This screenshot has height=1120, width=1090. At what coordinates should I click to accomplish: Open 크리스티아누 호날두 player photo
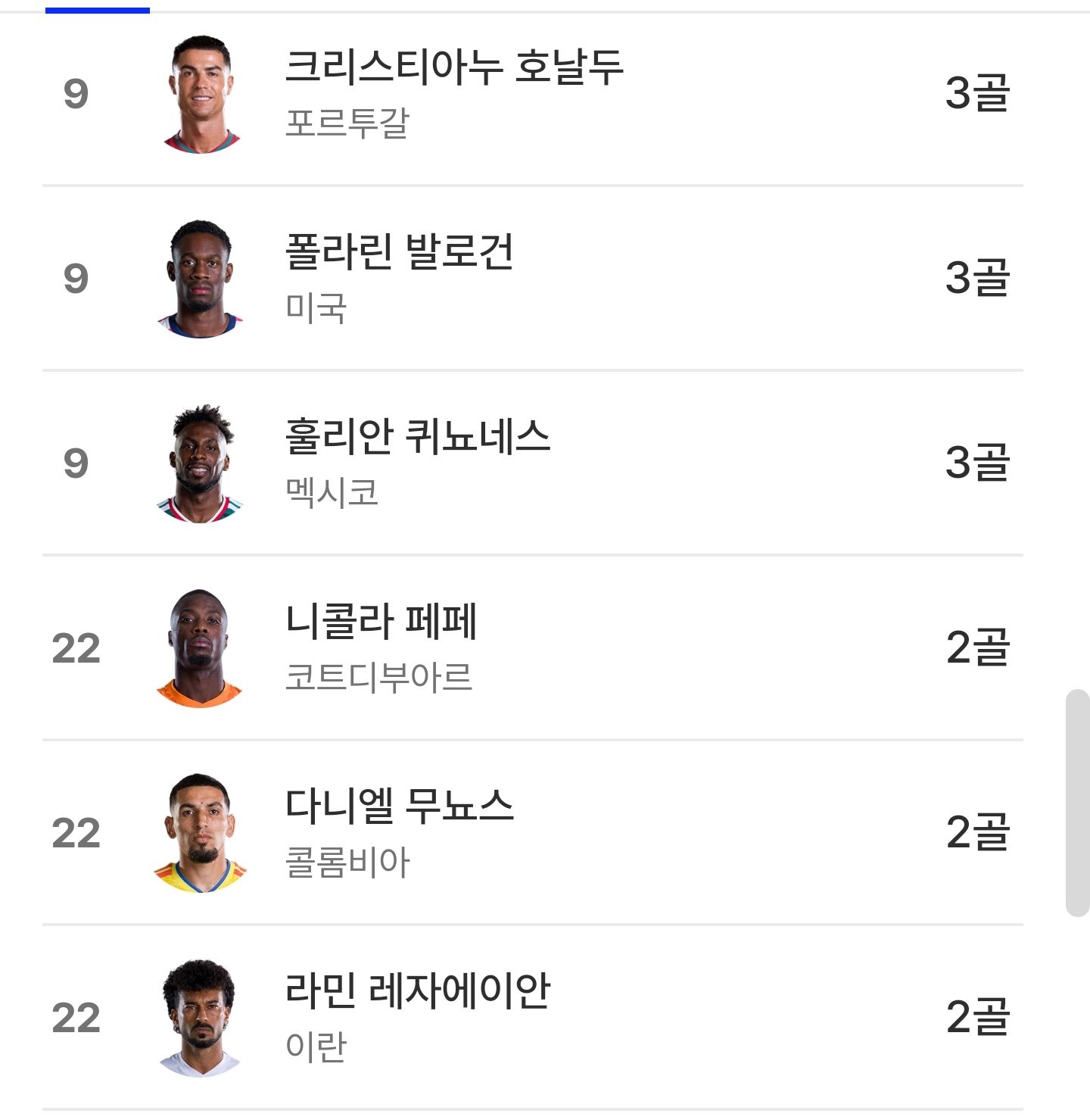click(201, 94)
